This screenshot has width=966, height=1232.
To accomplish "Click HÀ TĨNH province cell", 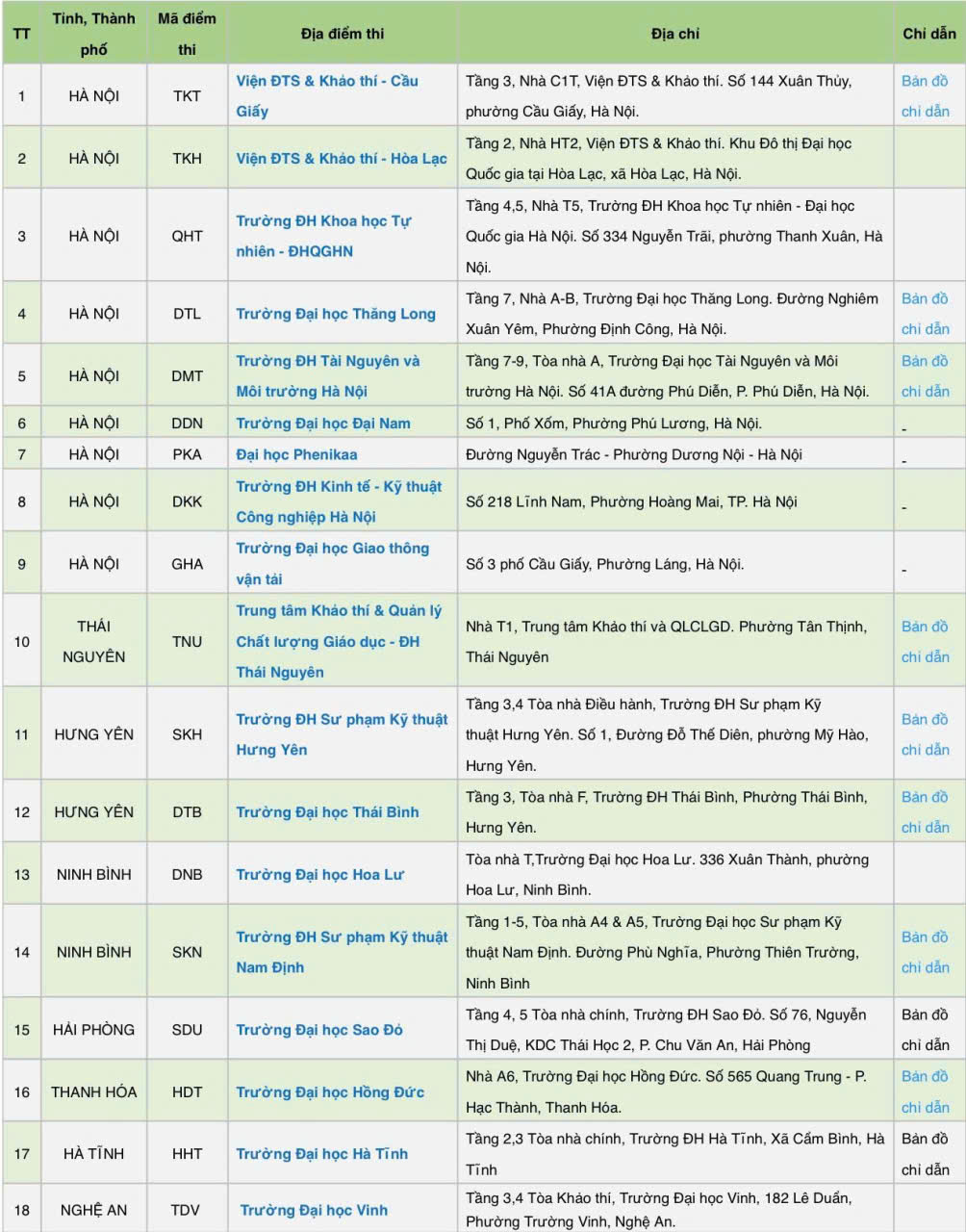I will click(94, 1154).
